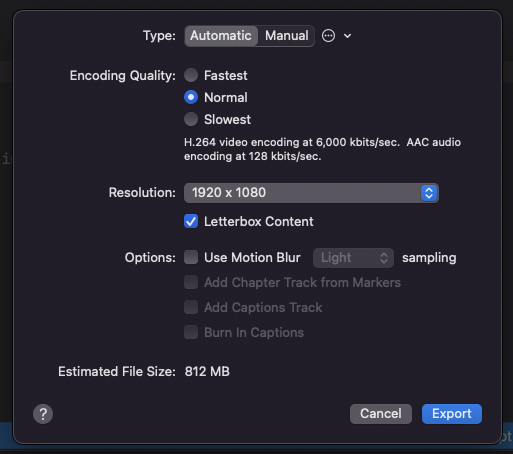The image size is (513, 454).
Task: Open the ellipsis options icon beside Manual
Action: pos(328,36)
